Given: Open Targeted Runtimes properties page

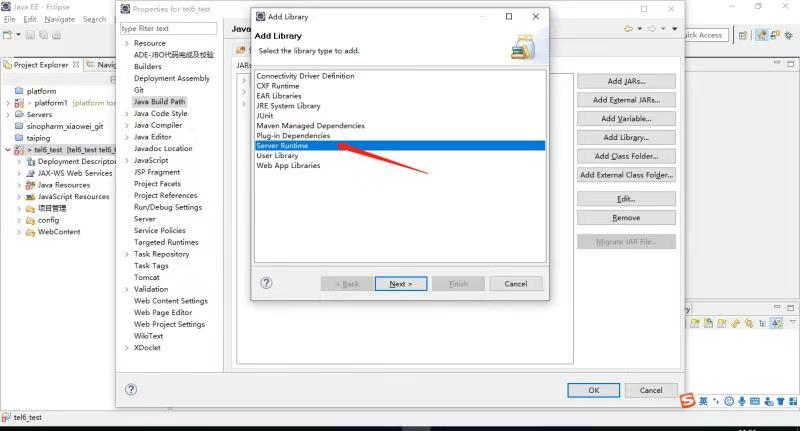Looking at the screenshot, I should point(166,242).
